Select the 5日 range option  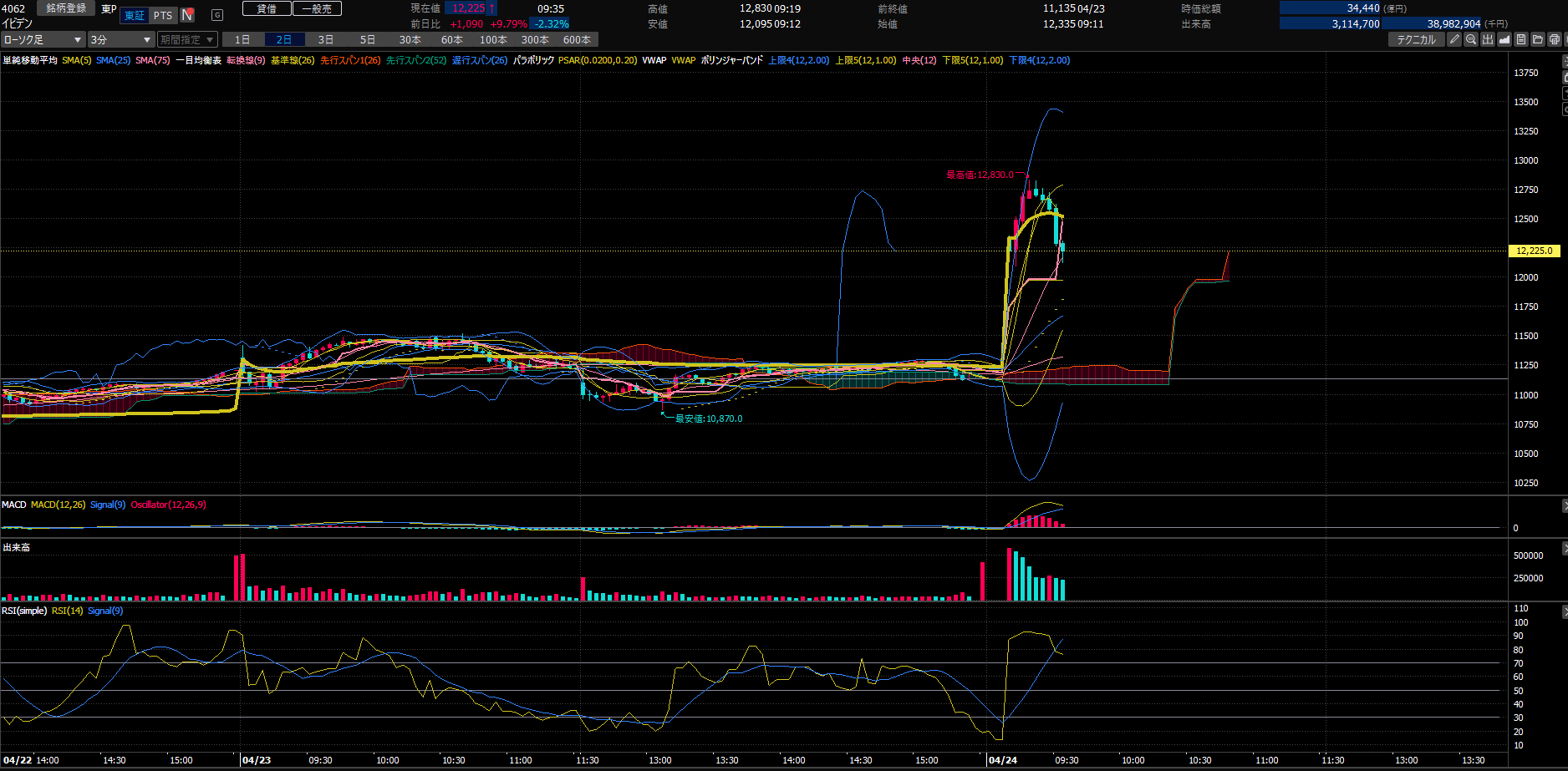coord(368,39)
